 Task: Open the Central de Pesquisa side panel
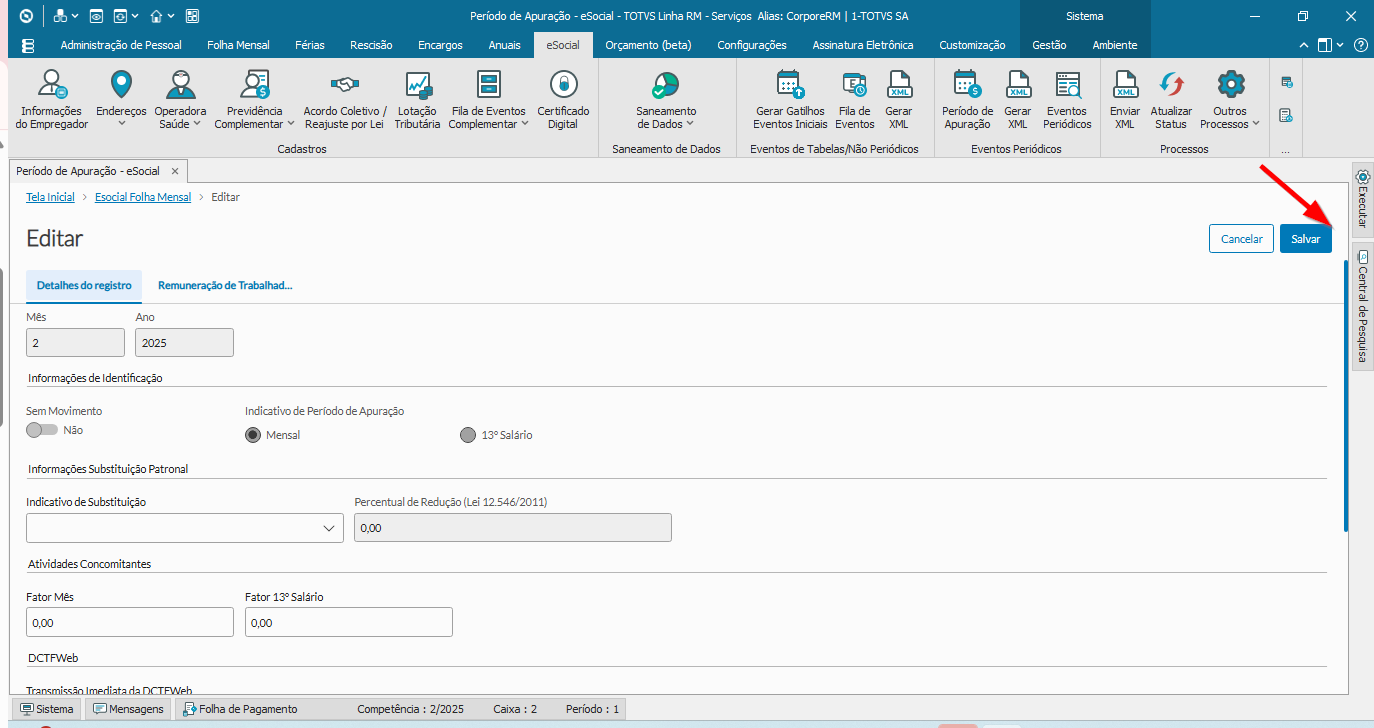coord(1362,306)
